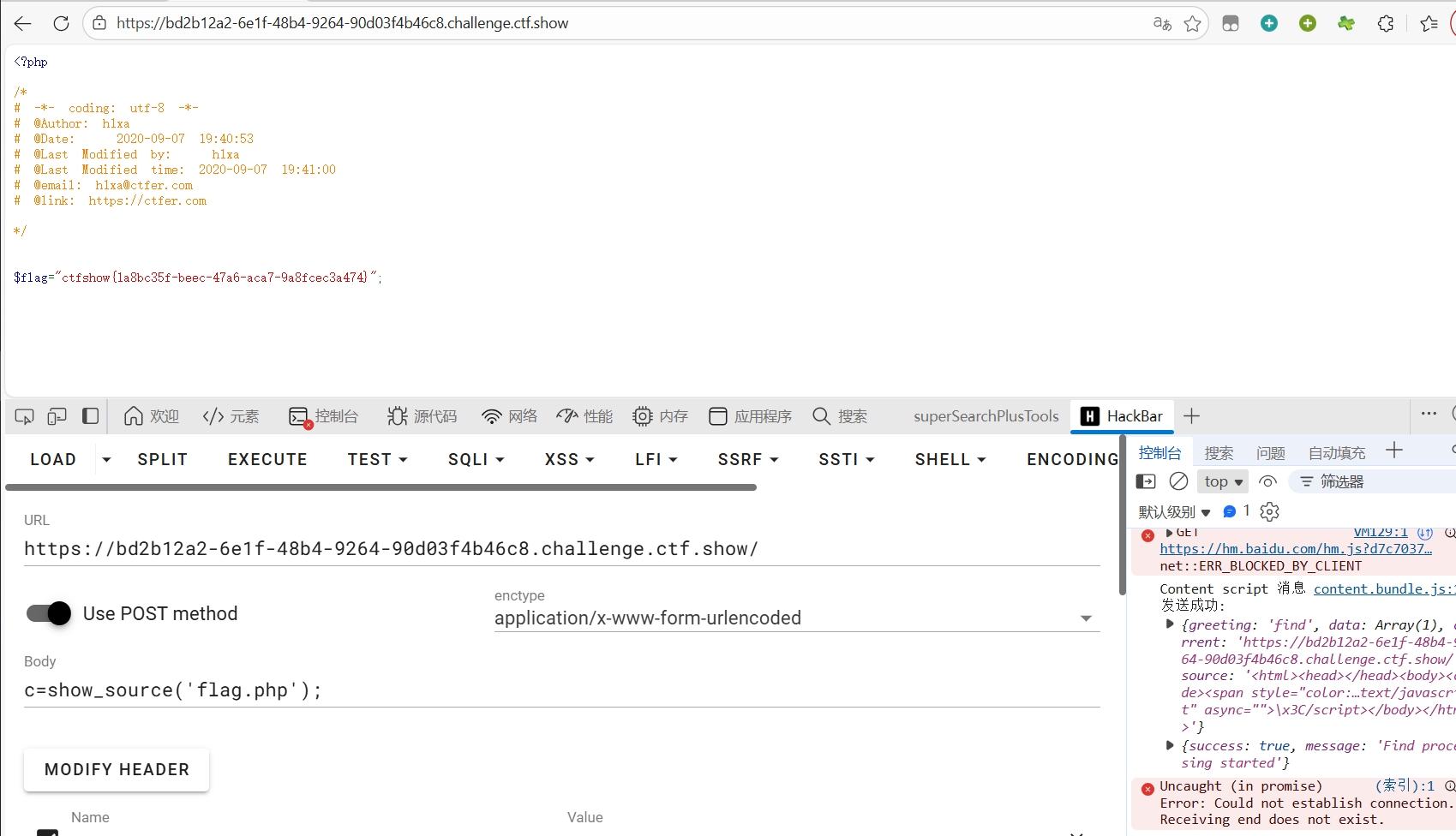1456x836 pixels.
Task: Open the XSS dropdown menu
Action: point(569,460)
